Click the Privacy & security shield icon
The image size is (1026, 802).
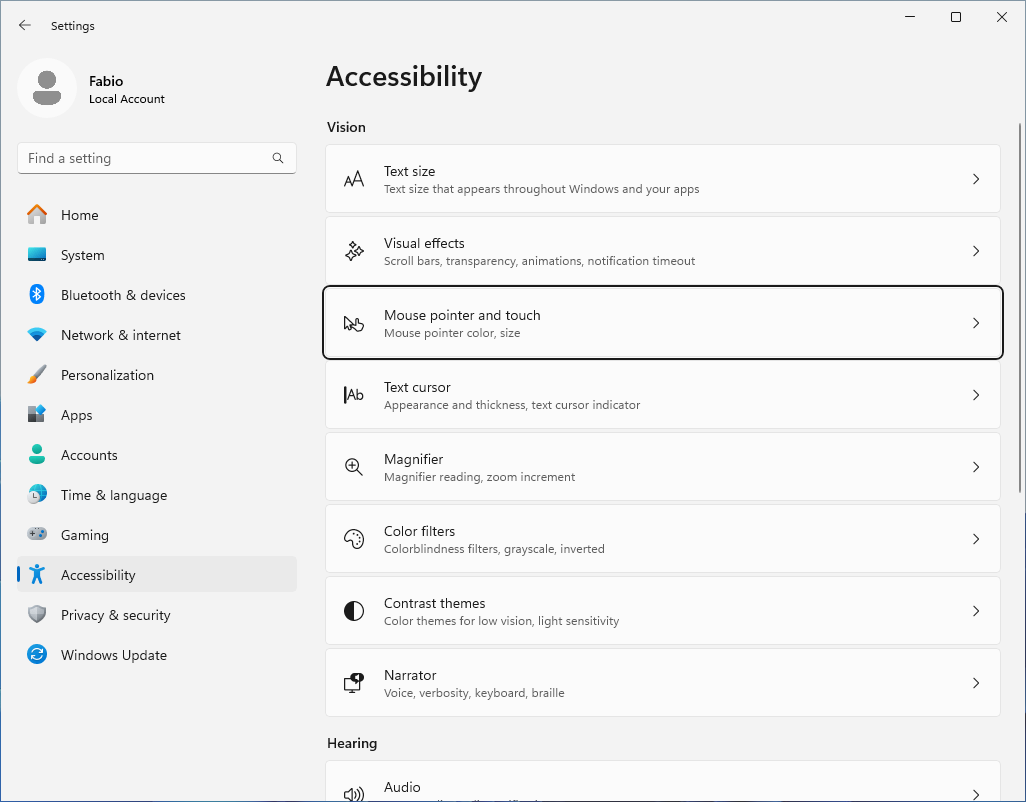[37, 614]
